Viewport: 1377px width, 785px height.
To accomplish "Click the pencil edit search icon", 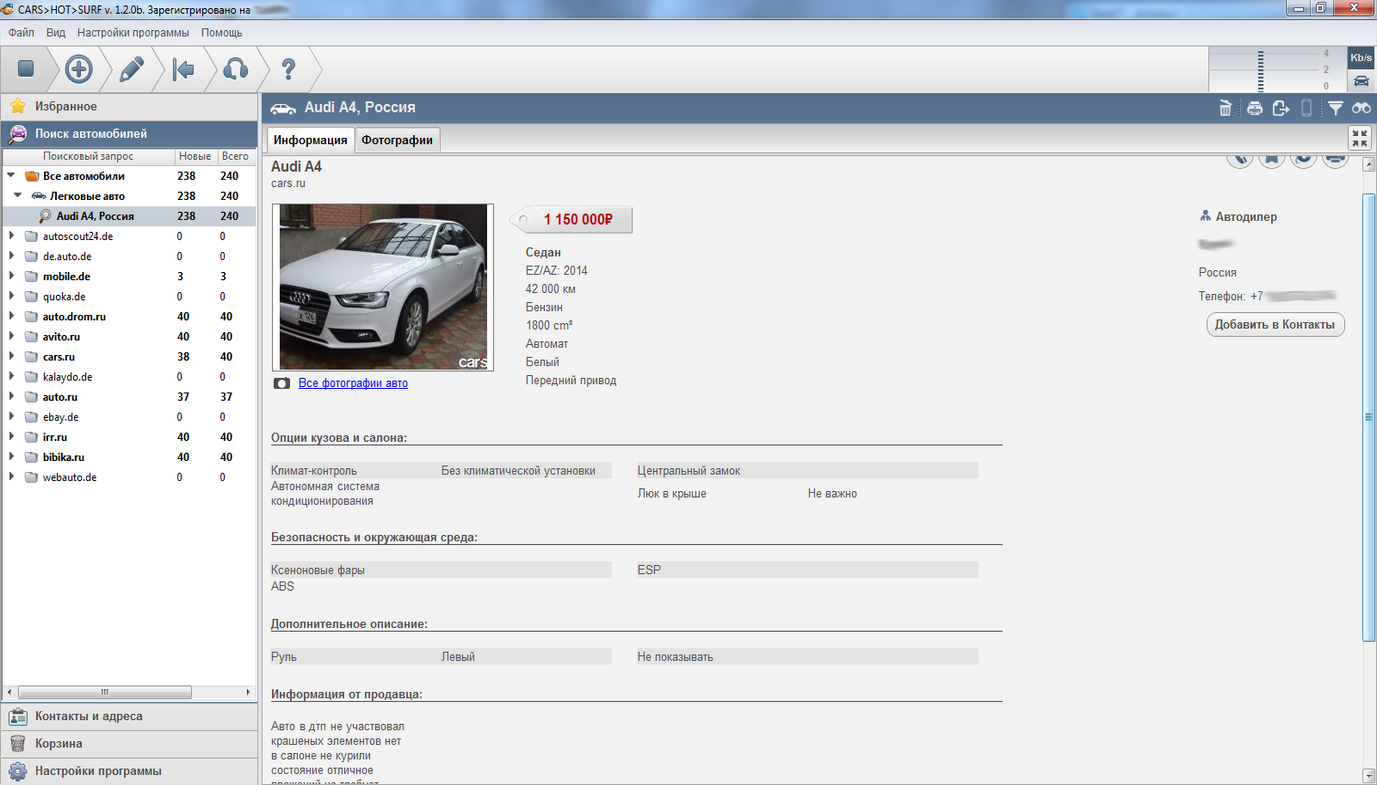I will pos(132,69).
